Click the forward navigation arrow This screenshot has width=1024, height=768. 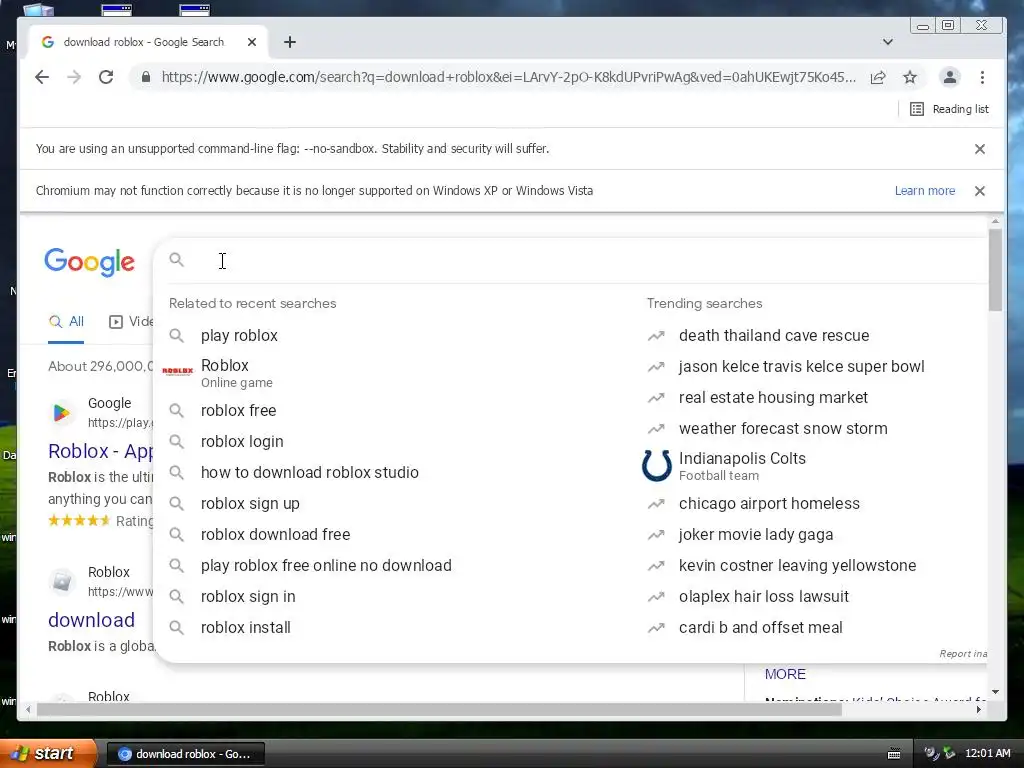coord(74,77)
